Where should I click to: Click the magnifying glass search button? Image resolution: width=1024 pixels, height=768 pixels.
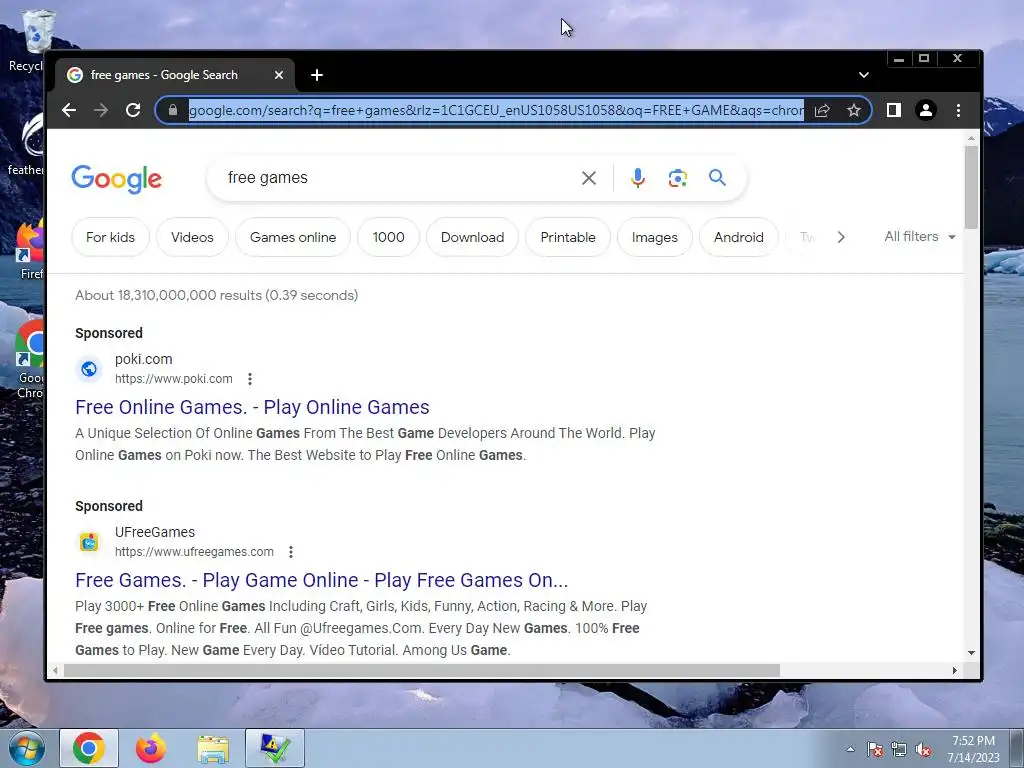[x=717, y=178]
